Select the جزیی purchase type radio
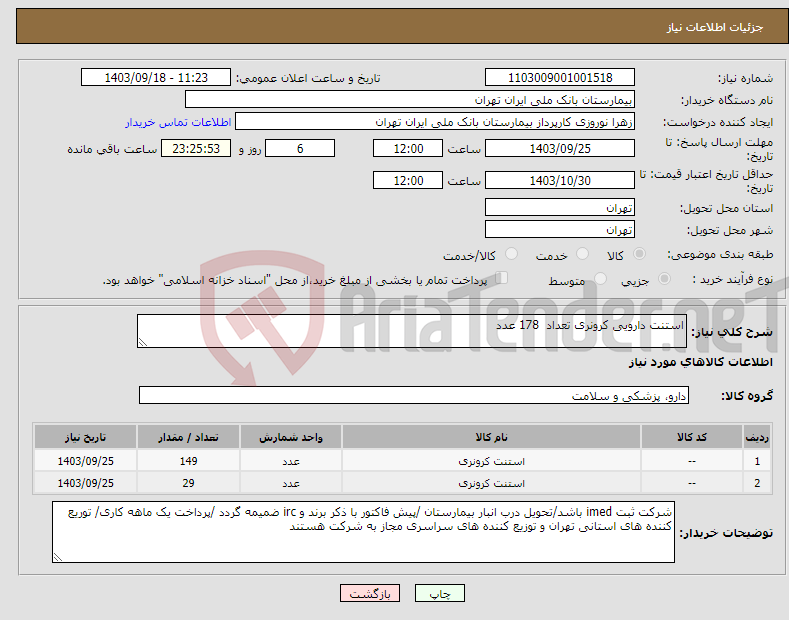The height and width of the screenshot is (620, 789). pos(664,279)
